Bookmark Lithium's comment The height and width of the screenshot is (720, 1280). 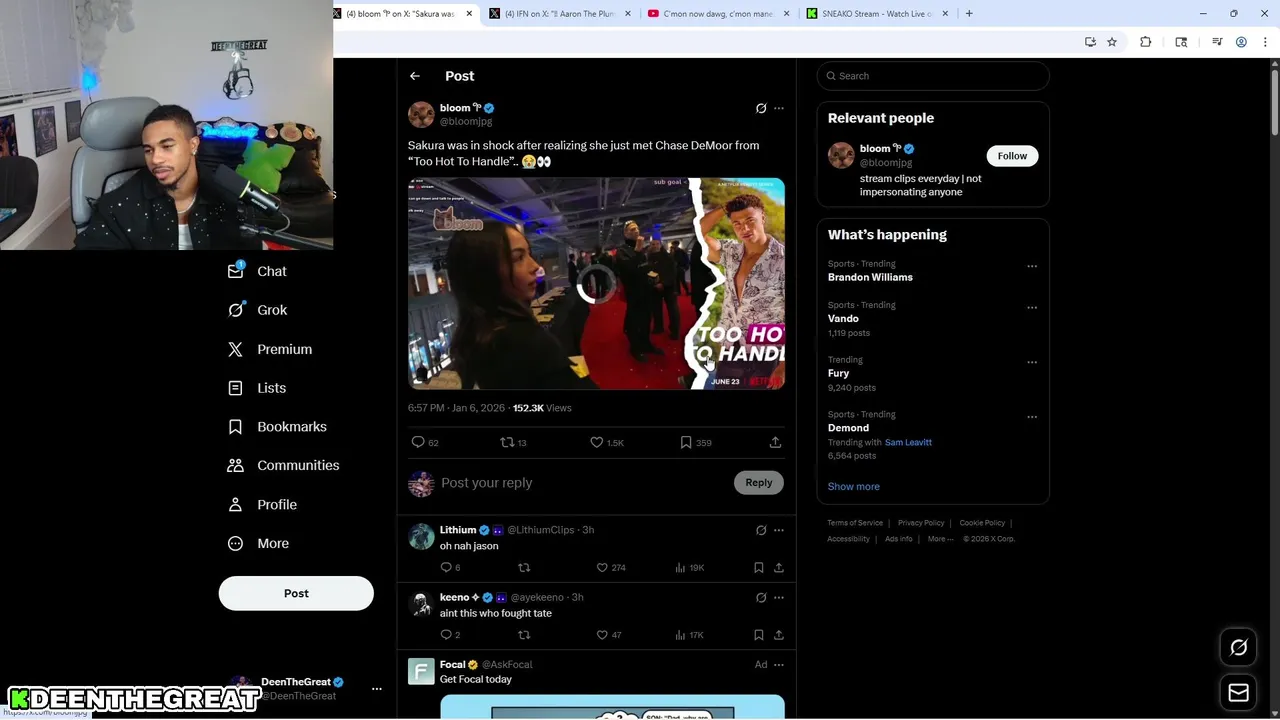[759, 567]
